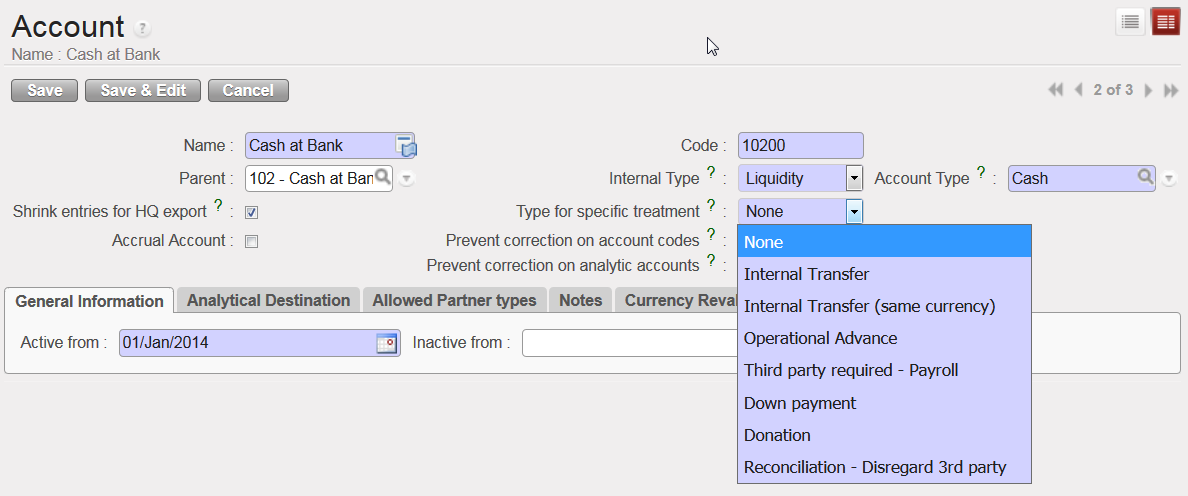Click the Cancel button

coord(248,90)
